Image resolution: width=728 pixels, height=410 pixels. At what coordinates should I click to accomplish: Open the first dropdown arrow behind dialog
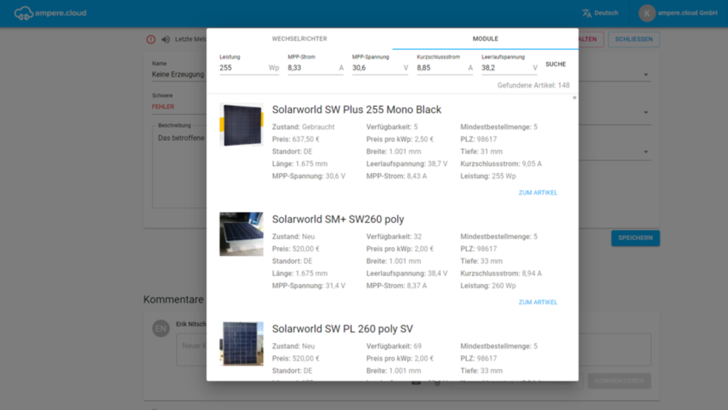click(x=646, y=75)
